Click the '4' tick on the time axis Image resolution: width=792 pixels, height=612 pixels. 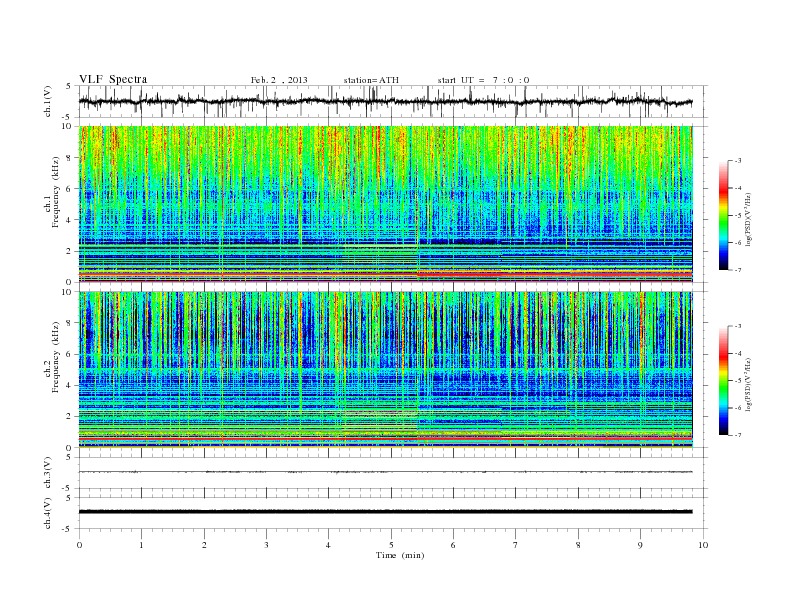[328, 545]
